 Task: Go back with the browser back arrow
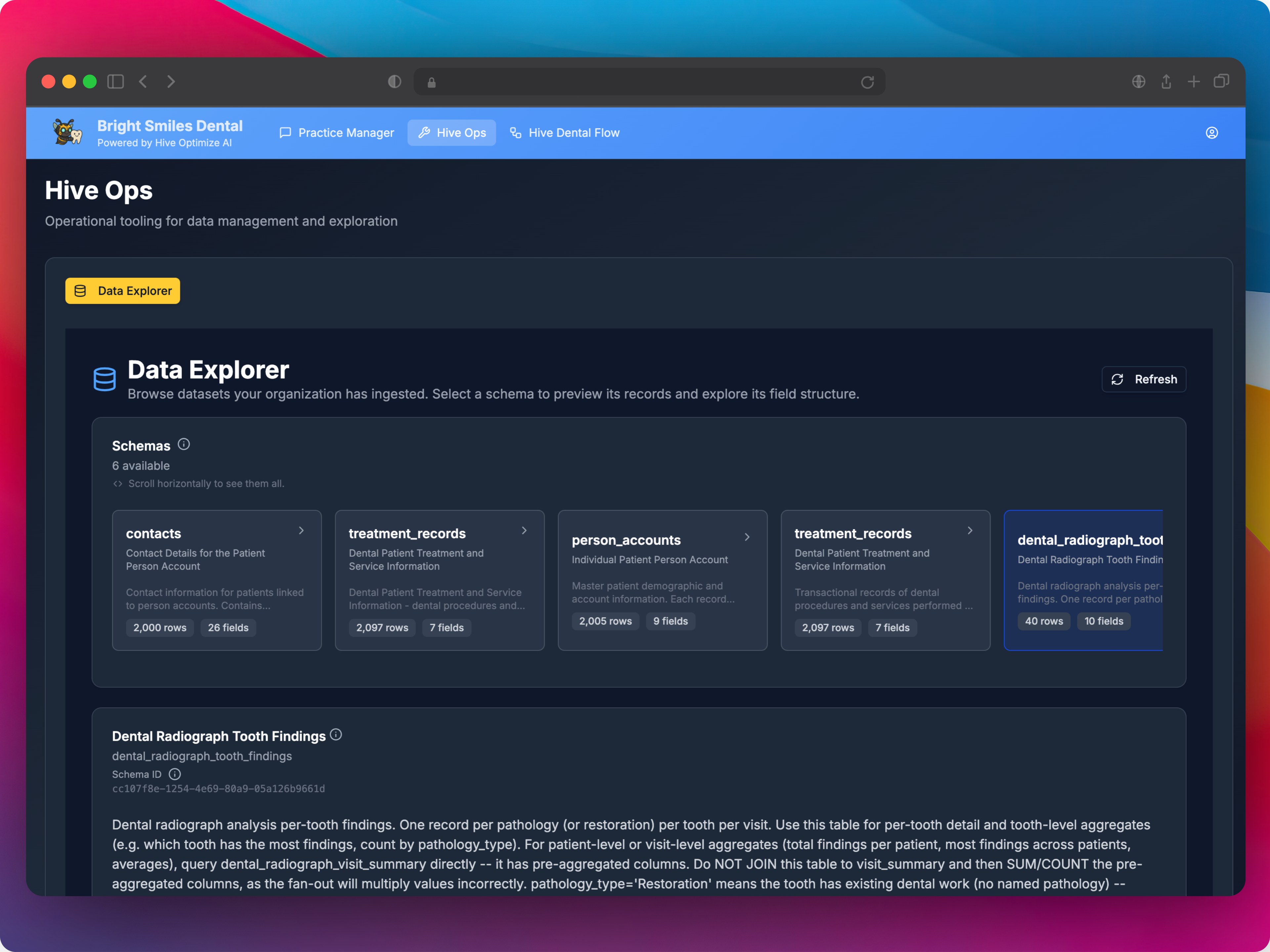pos(143,82)
